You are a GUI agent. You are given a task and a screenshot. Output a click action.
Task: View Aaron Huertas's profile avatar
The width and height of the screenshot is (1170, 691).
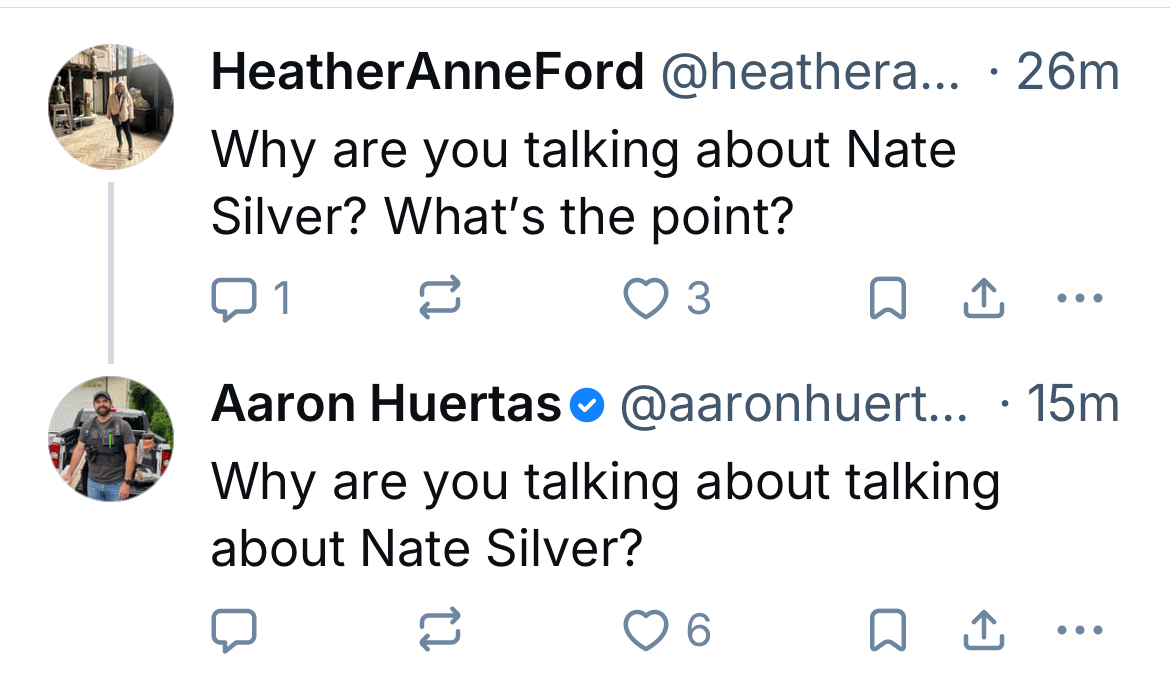[112, 439]
